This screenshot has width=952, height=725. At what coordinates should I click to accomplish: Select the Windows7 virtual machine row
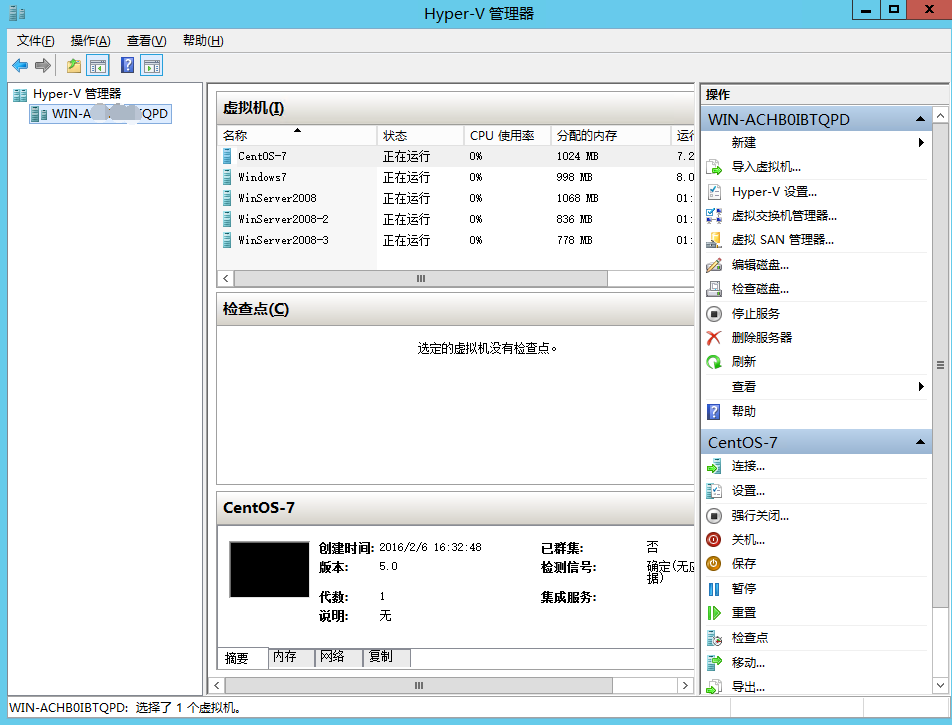coord(455,177)
